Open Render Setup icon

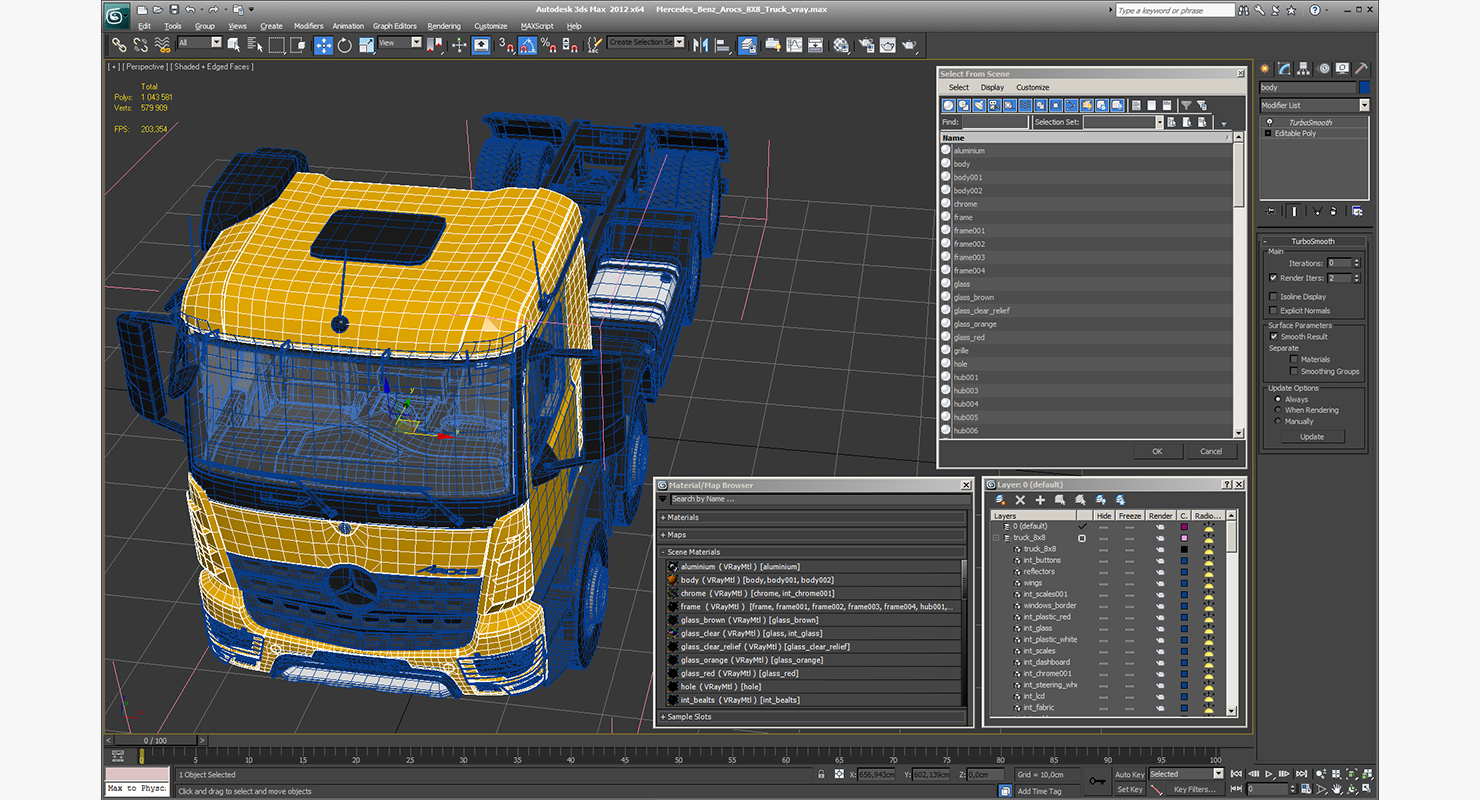click(x=865, y=45)
